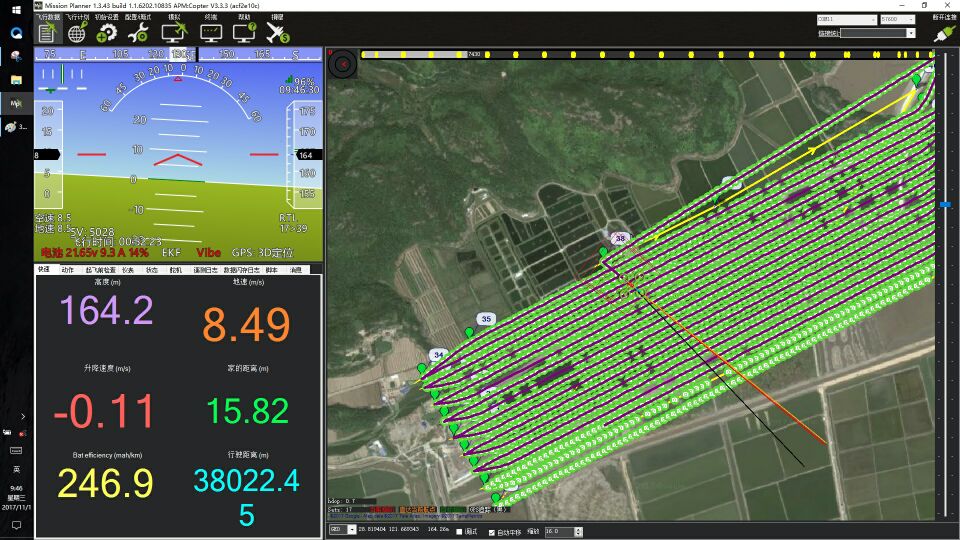Click the Vibe status label in HUD
This screenshot has width=960, height=540.
click(208, 252)
